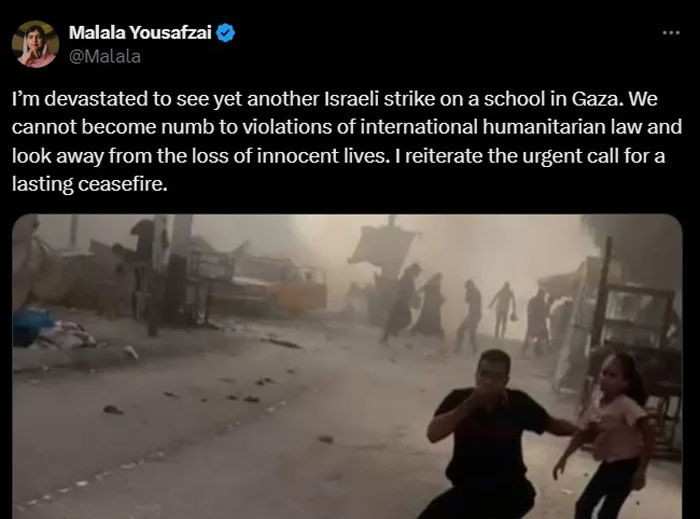Screen dimensions: 700x519
Task: Open the @Malala handle link
Action: tap(105, 57)
